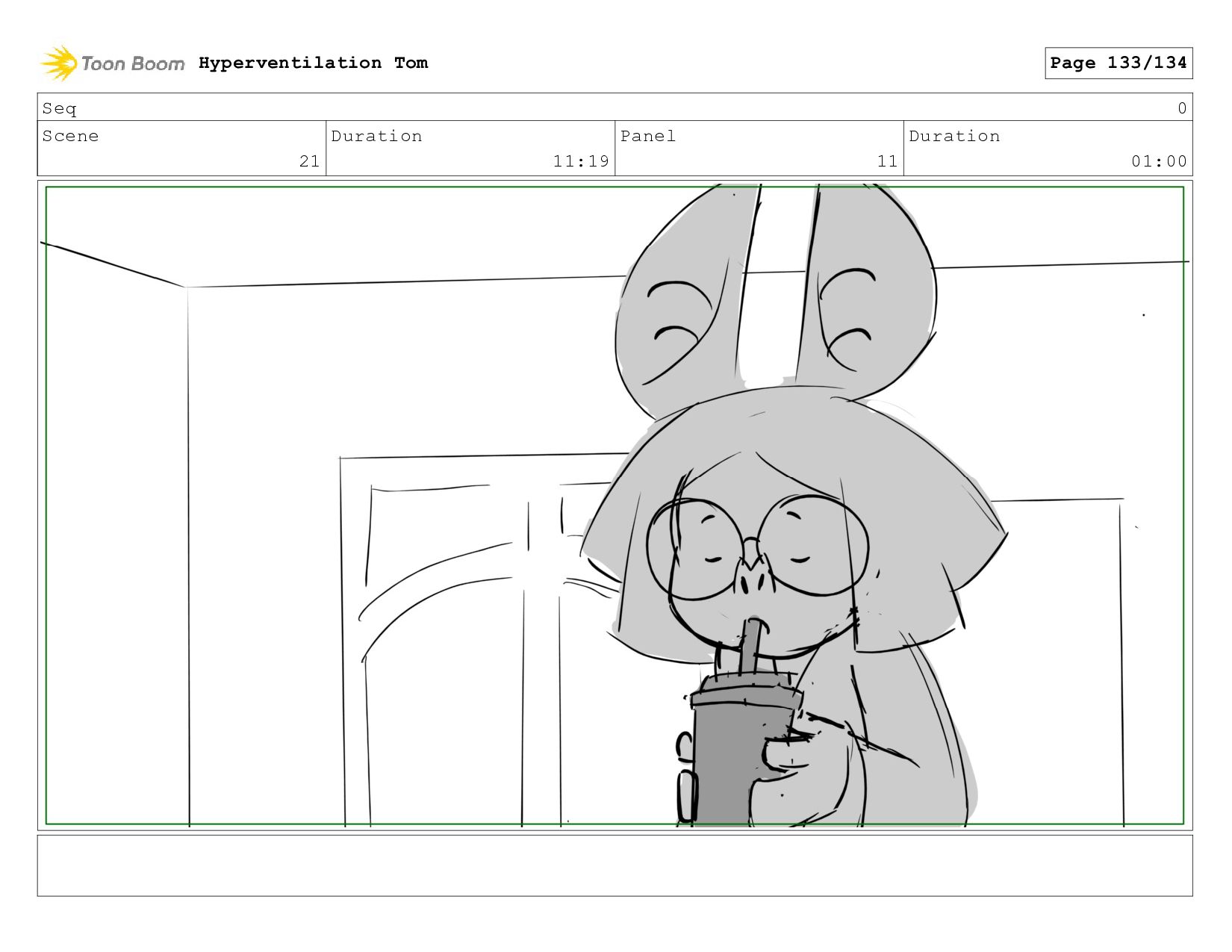Select the 'Seq' label
Screen dimensions: 1232x952
click(x=60, y=108)
